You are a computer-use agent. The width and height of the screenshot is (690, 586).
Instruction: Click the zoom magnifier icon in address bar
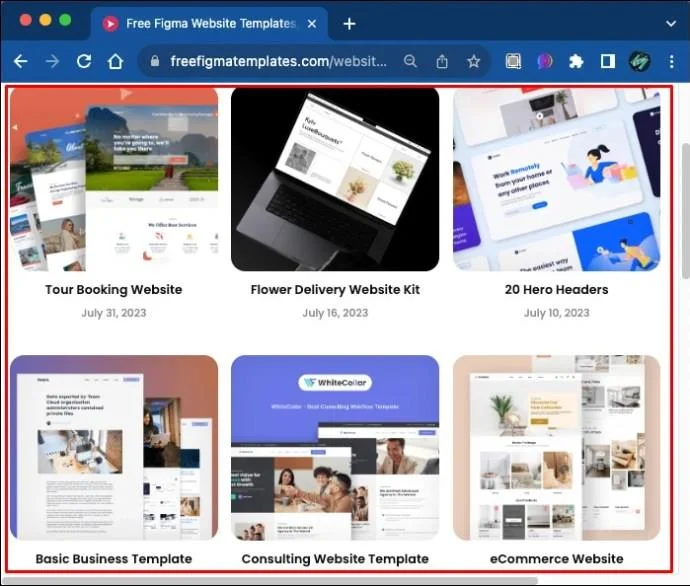(x=410, y=61)
